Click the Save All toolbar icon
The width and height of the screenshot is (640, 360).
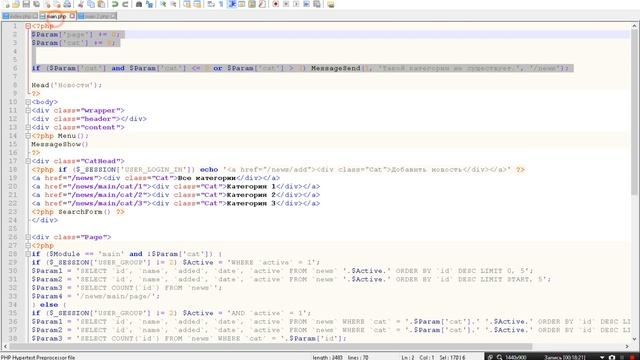coord(36,4)
